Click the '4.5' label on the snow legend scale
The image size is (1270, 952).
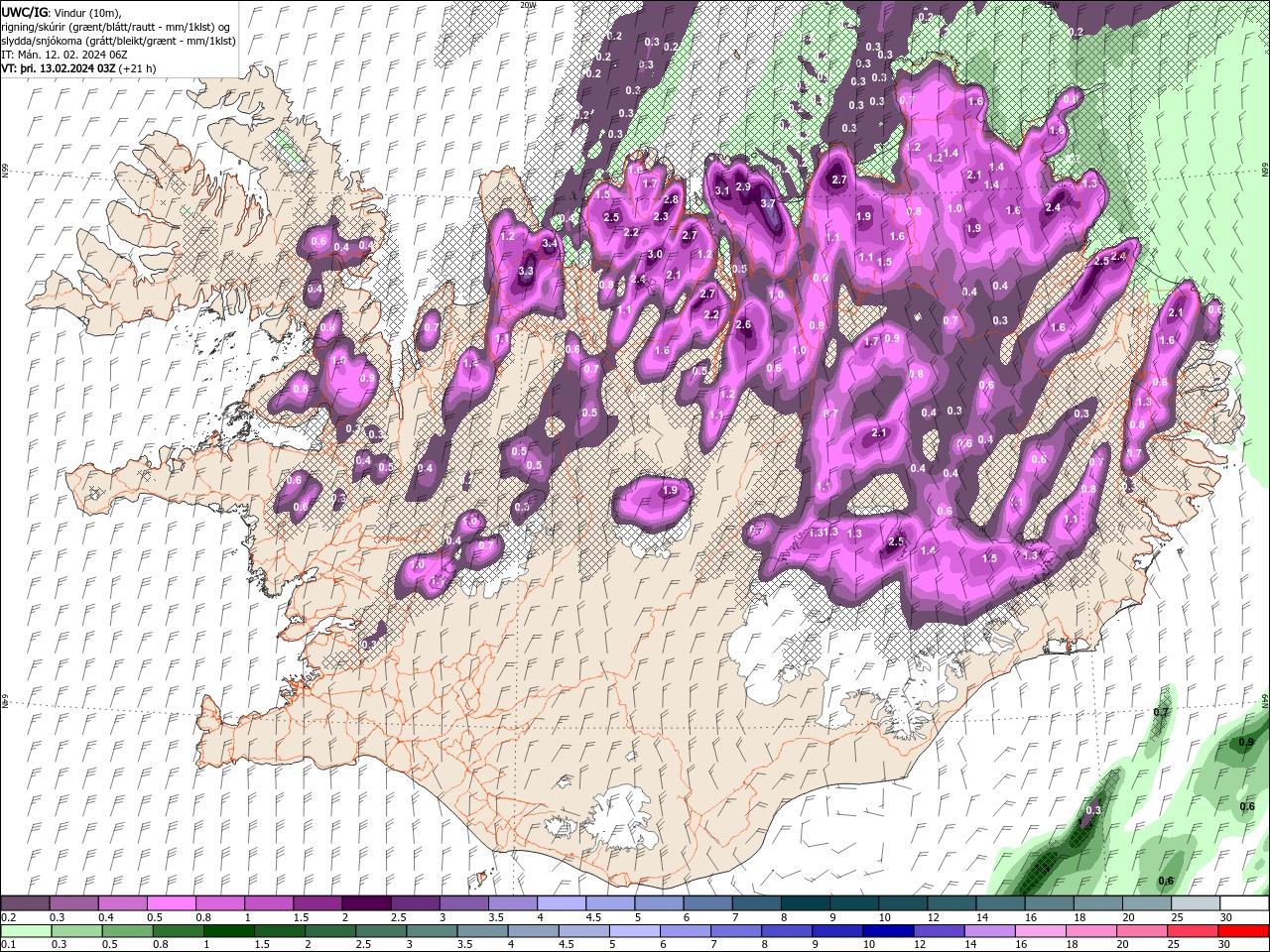tap(593, 917)
